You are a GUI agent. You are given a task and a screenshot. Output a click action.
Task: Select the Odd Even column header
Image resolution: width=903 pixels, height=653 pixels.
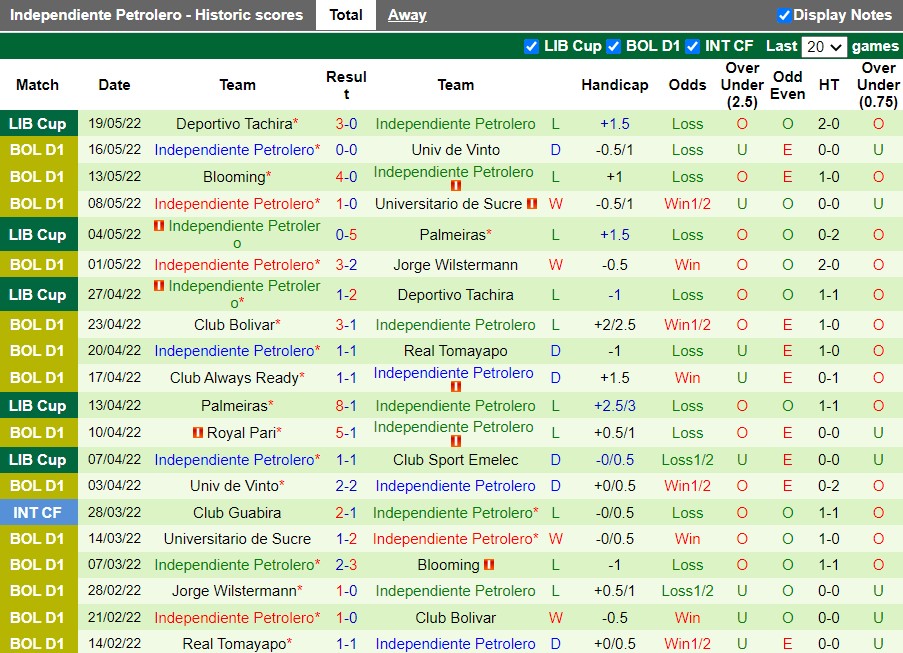tap(787, 85)
